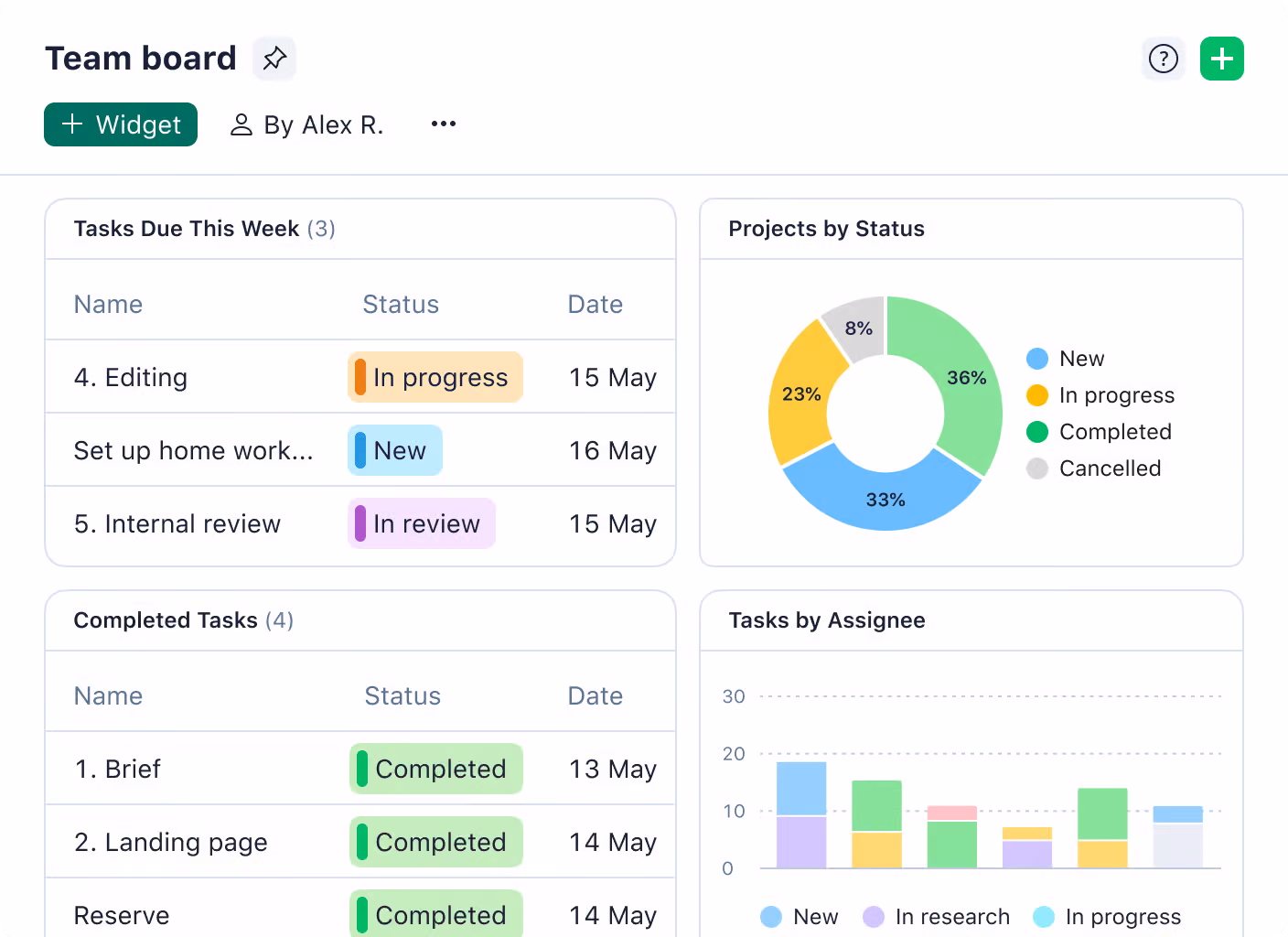Open the Set up home work... task

coord(194,450)
